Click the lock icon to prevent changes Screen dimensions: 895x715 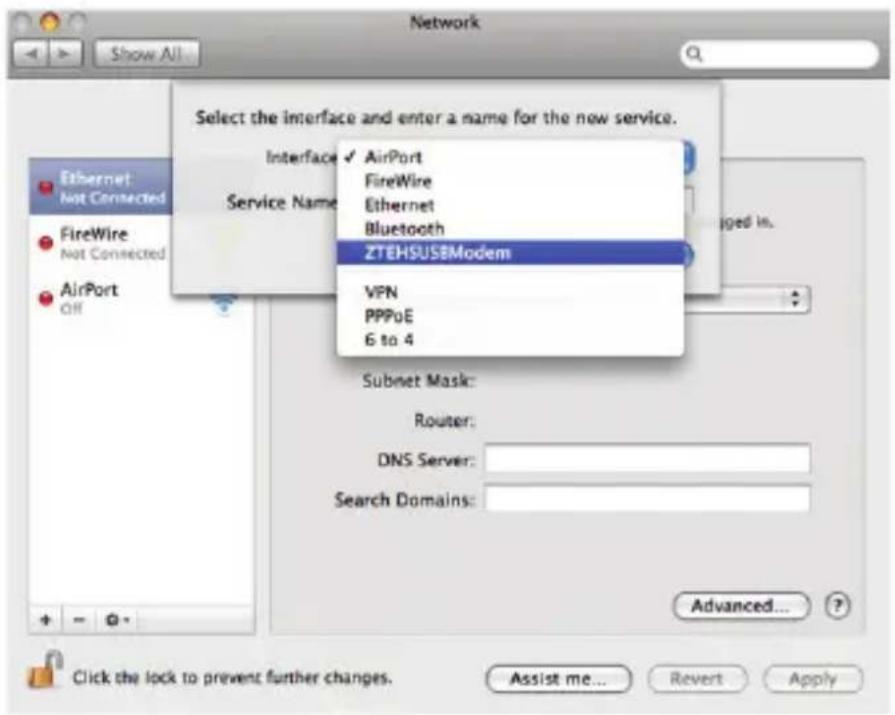click(45, 670)
